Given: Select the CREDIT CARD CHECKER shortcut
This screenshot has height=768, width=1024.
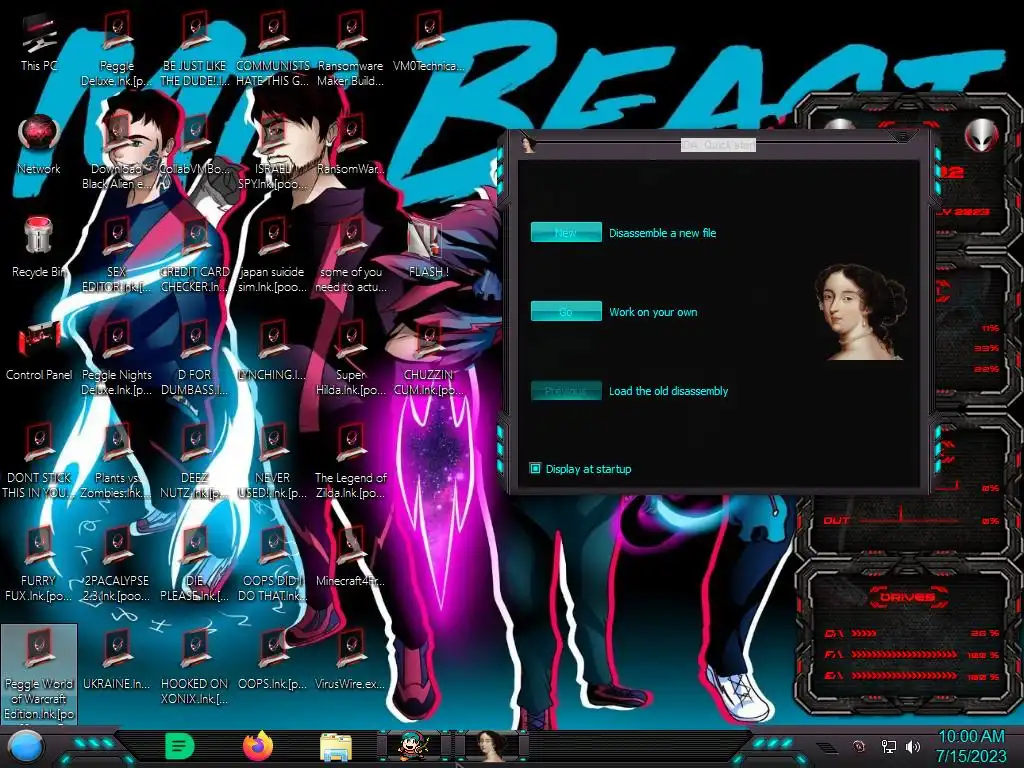Looking at the screenshot, I should tap(195, 256).
